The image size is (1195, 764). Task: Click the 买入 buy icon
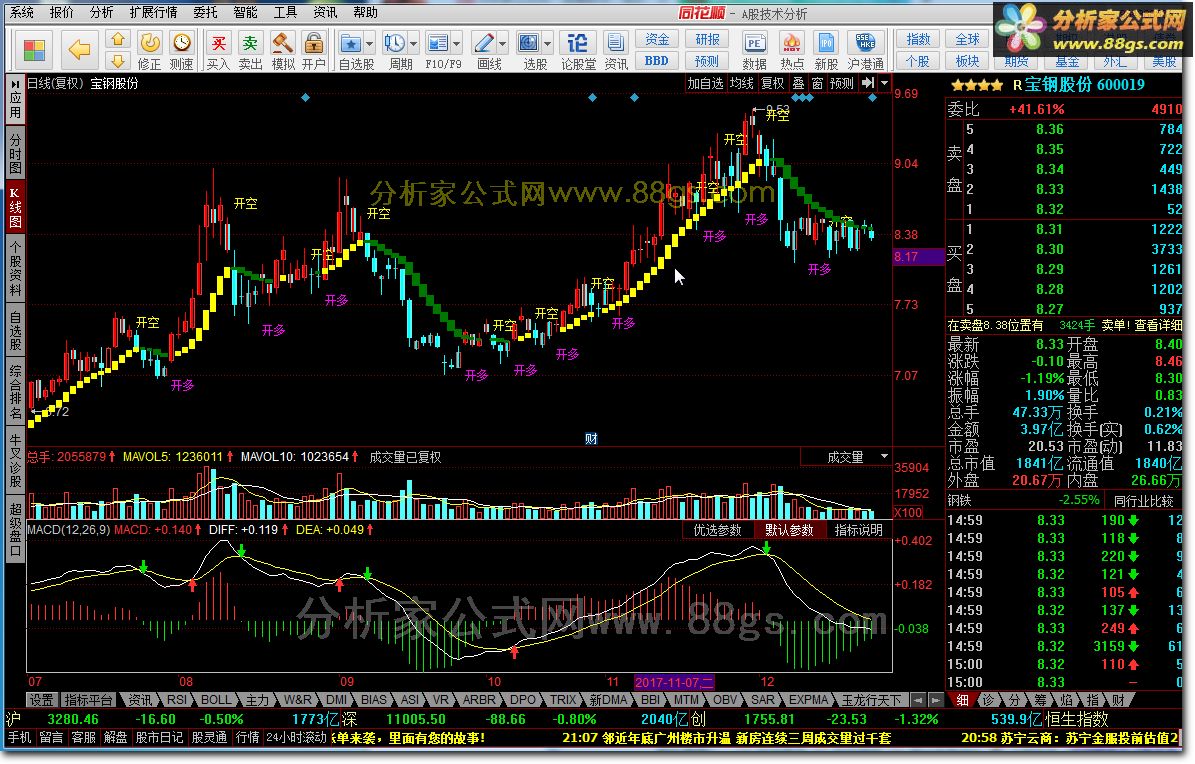pyautogui.click(x=218, y=43)
